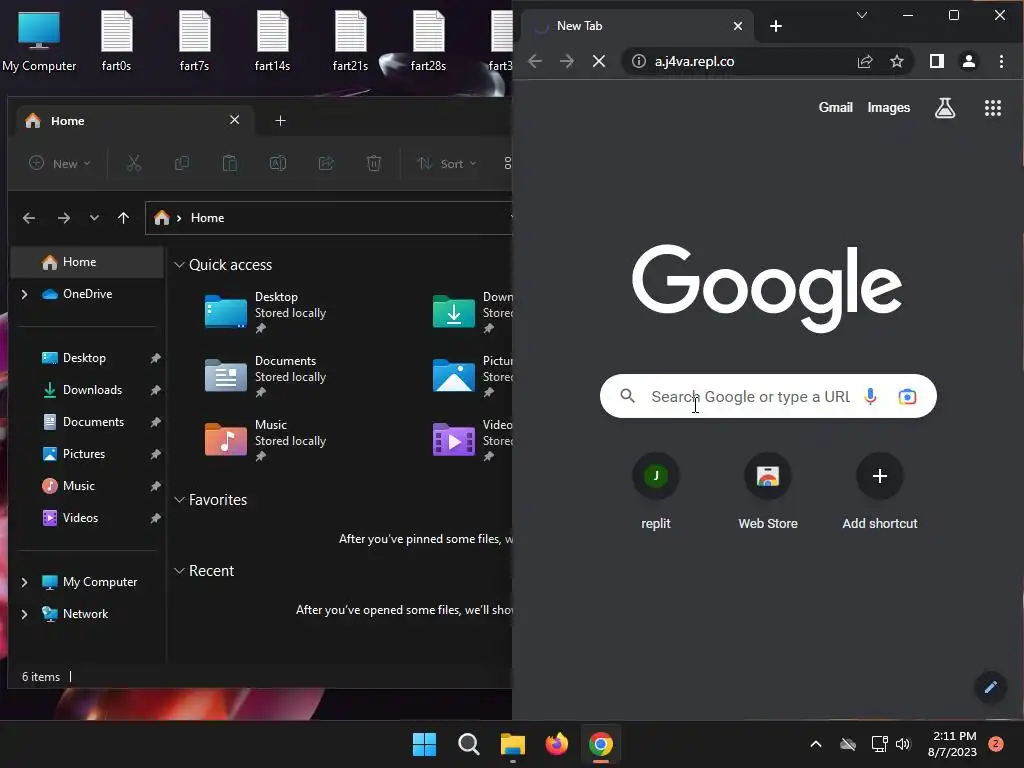The width and height of the screenshot is (1024, 768).
Task: Start voice search with the microphone icon
Action: pyautogui.click(x=870, y=396)
